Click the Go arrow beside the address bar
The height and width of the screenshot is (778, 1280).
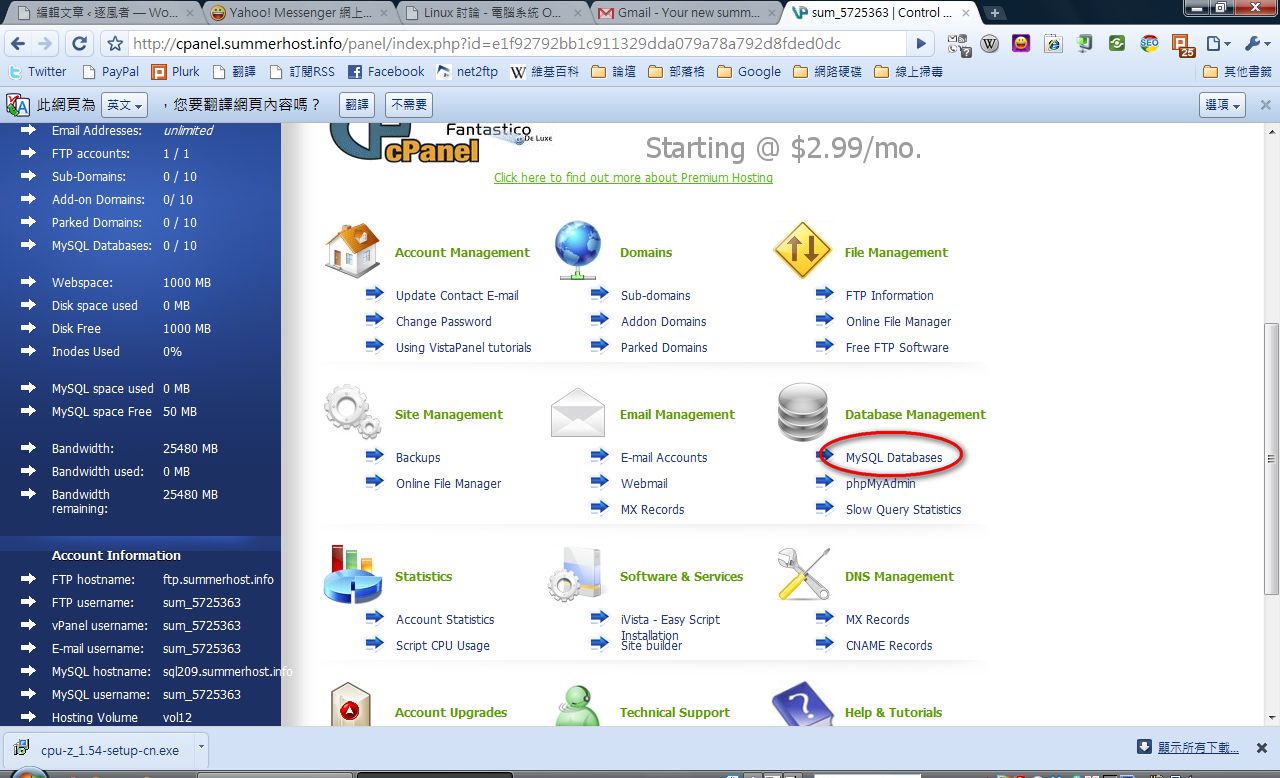click(x=922, y=44)
